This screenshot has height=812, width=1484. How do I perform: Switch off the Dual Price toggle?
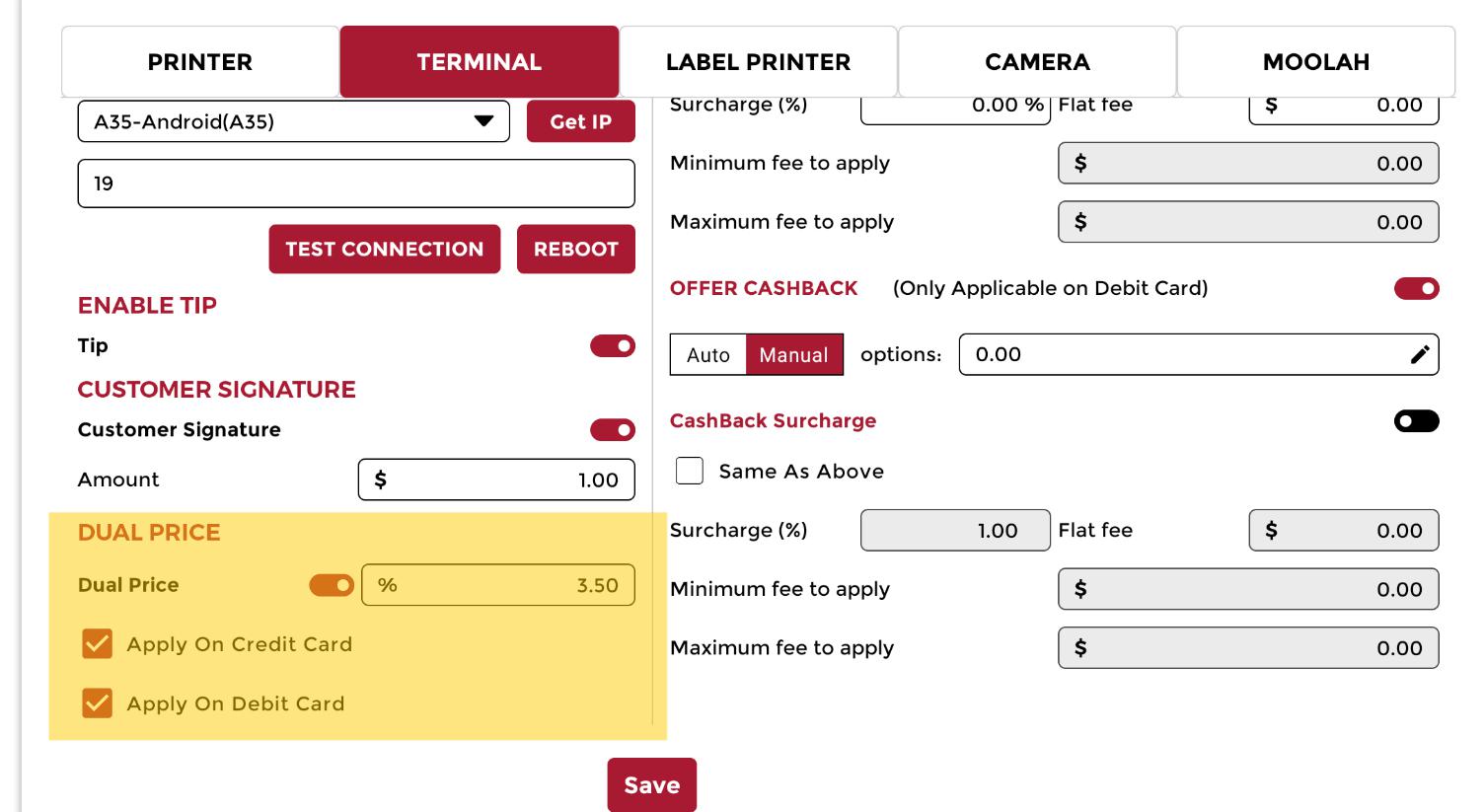tap(332, 585)
